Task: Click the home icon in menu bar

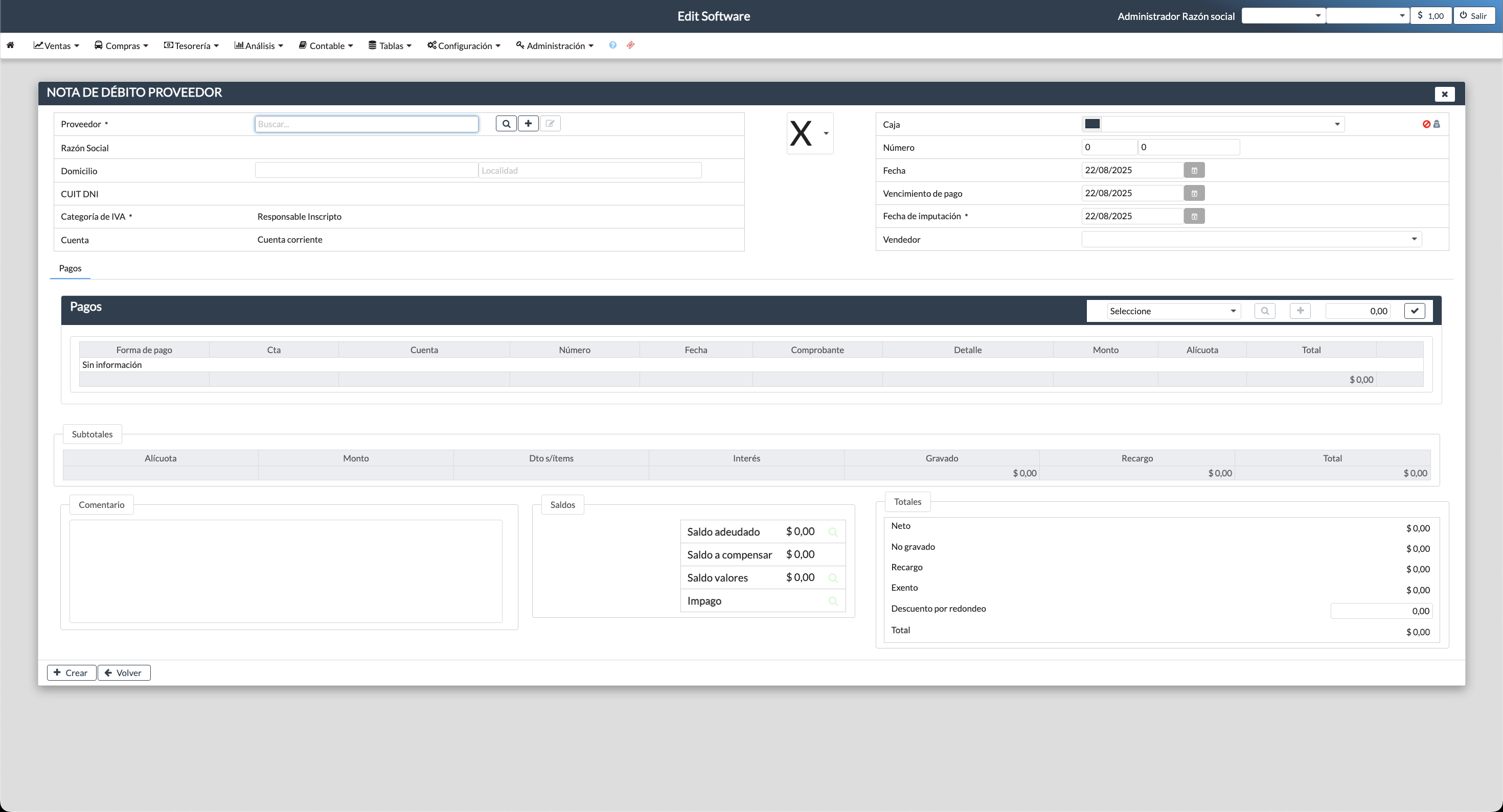Action: click(x=11, y=45)
